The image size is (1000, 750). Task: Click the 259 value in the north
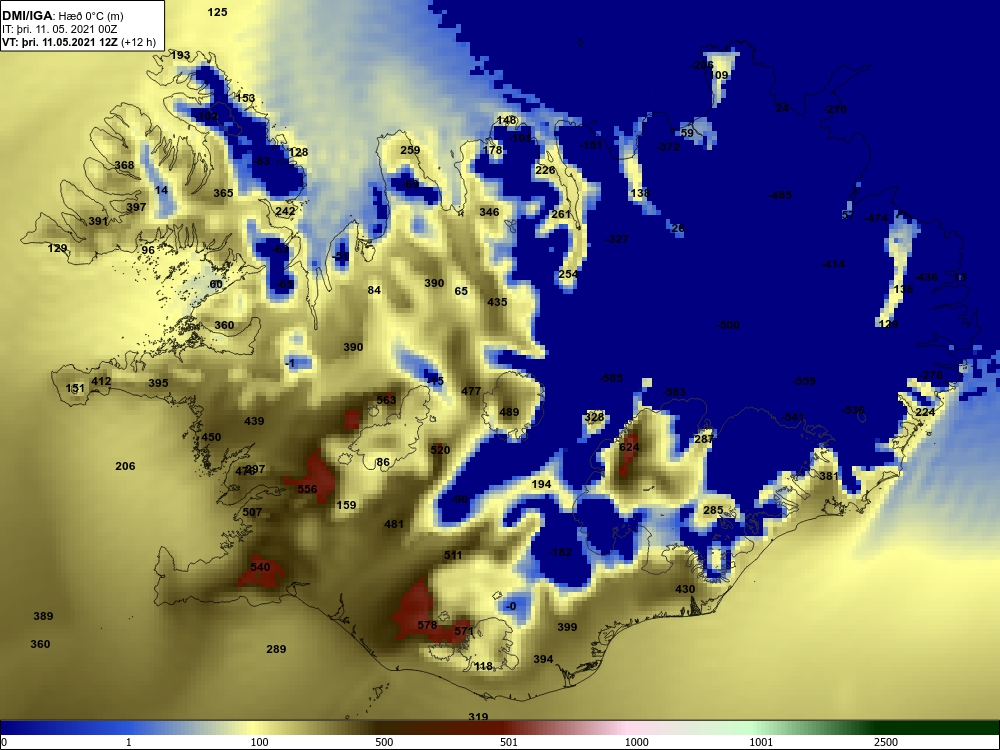coord(410,151)
